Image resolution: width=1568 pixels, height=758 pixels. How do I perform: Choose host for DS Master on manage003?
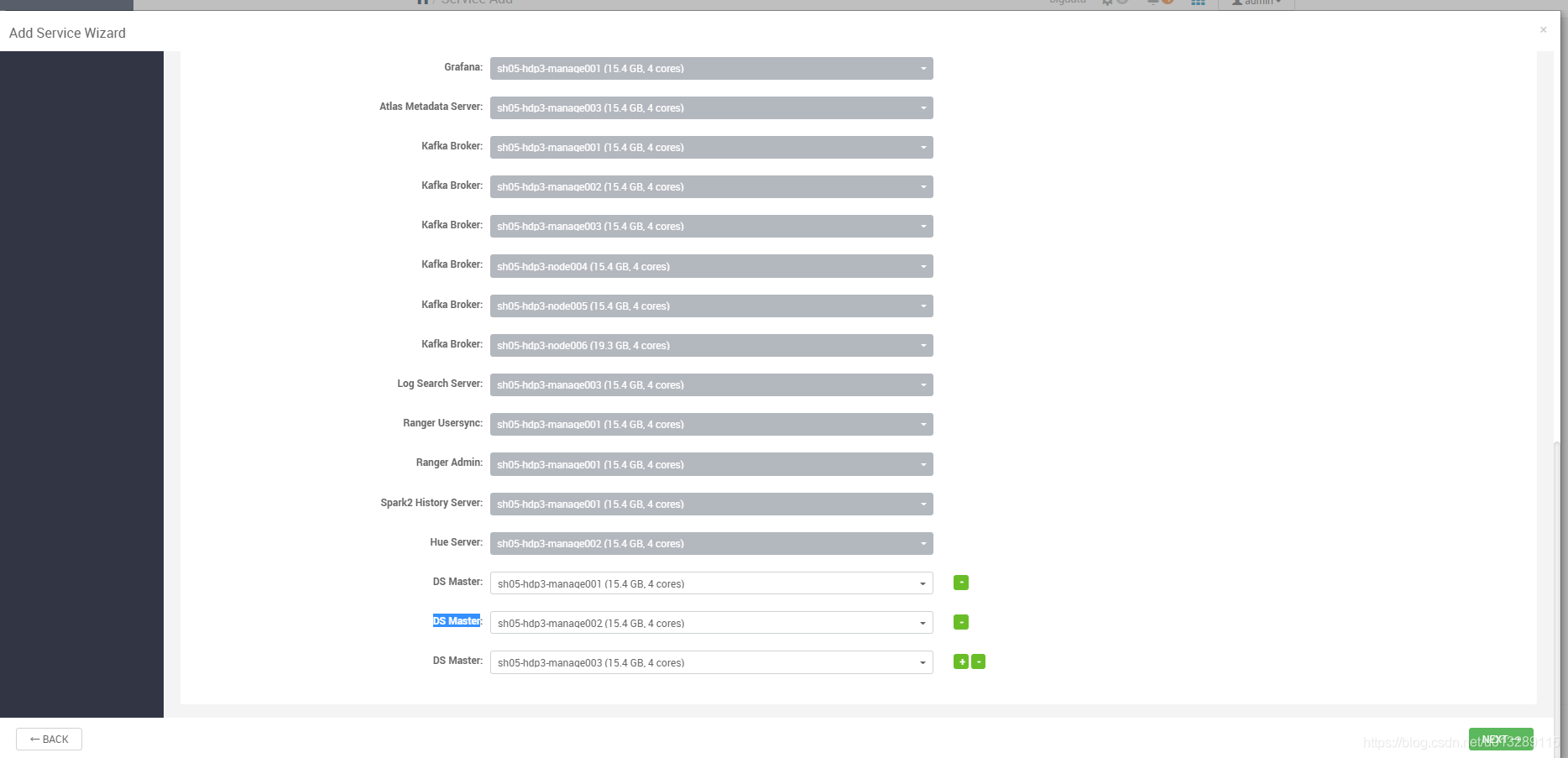712,662
